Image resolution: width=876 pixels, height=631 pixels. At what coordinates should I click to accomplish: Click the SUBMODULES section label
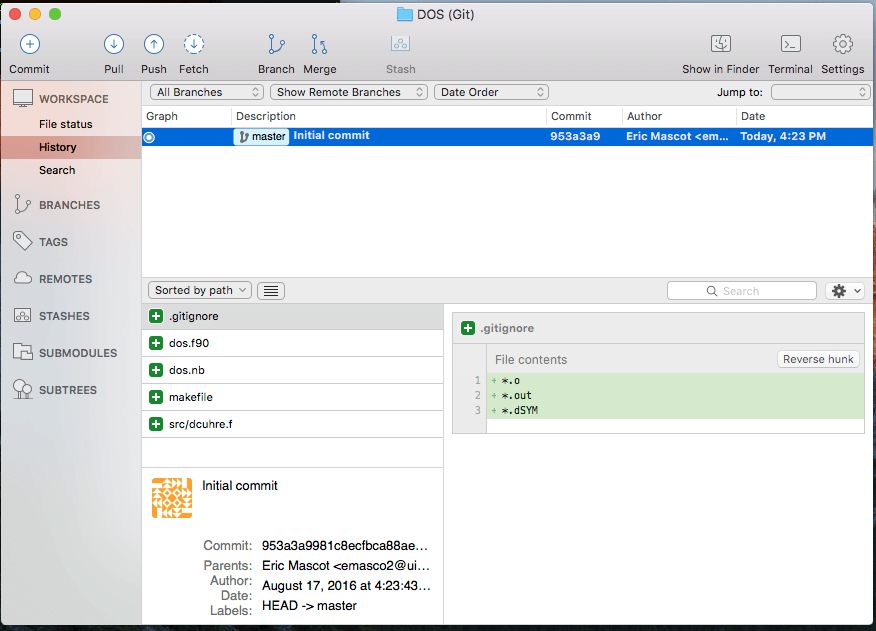tap(78, 353)
